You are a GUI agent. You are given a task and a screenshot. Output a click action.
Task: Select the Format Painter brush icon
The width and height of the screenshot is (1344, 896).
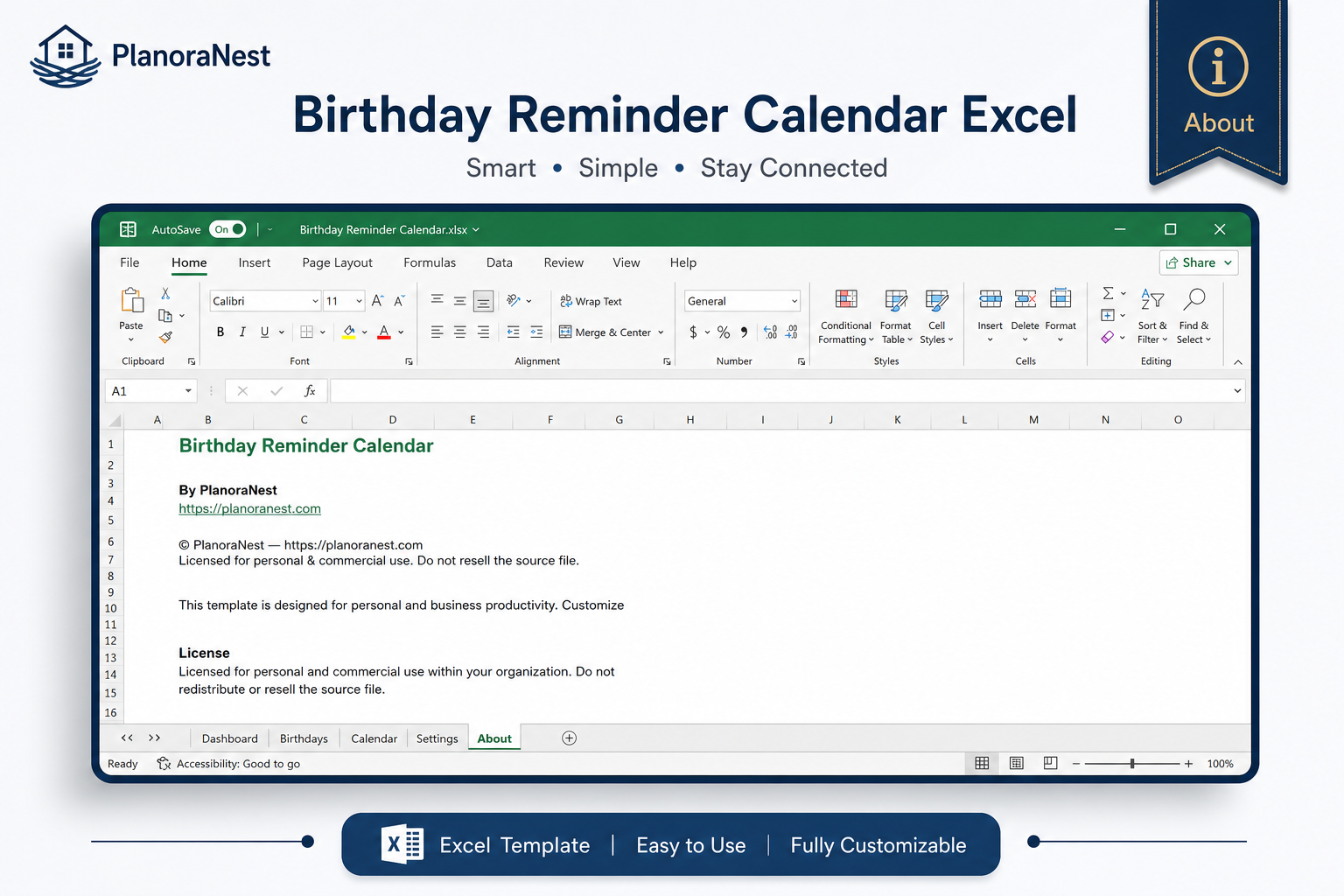point(165,337)
